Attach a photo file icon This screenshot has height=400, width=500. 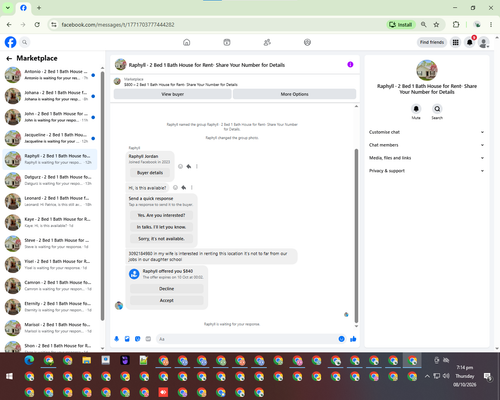[127, 339]
